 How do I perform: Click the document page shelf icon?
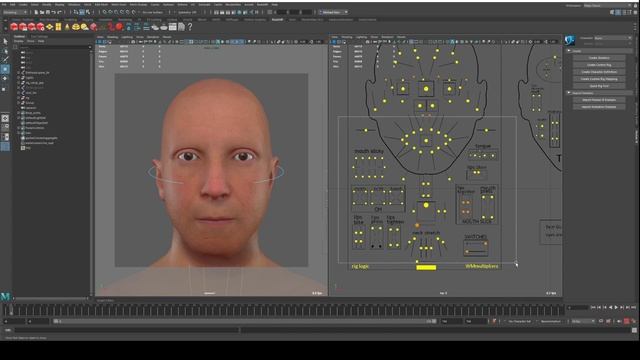pos(181,27)
